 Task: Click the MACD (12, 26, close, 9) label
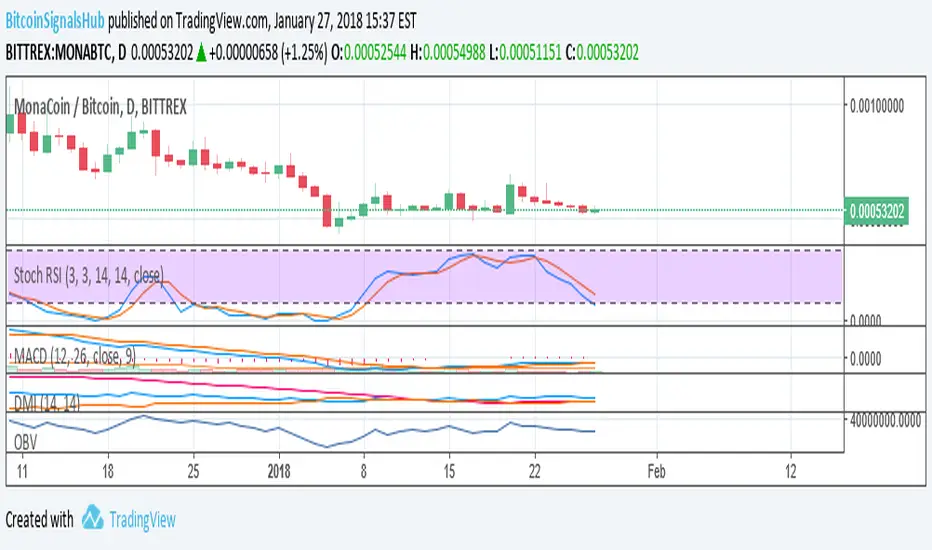pyautogui.click(x=75, y=357)
